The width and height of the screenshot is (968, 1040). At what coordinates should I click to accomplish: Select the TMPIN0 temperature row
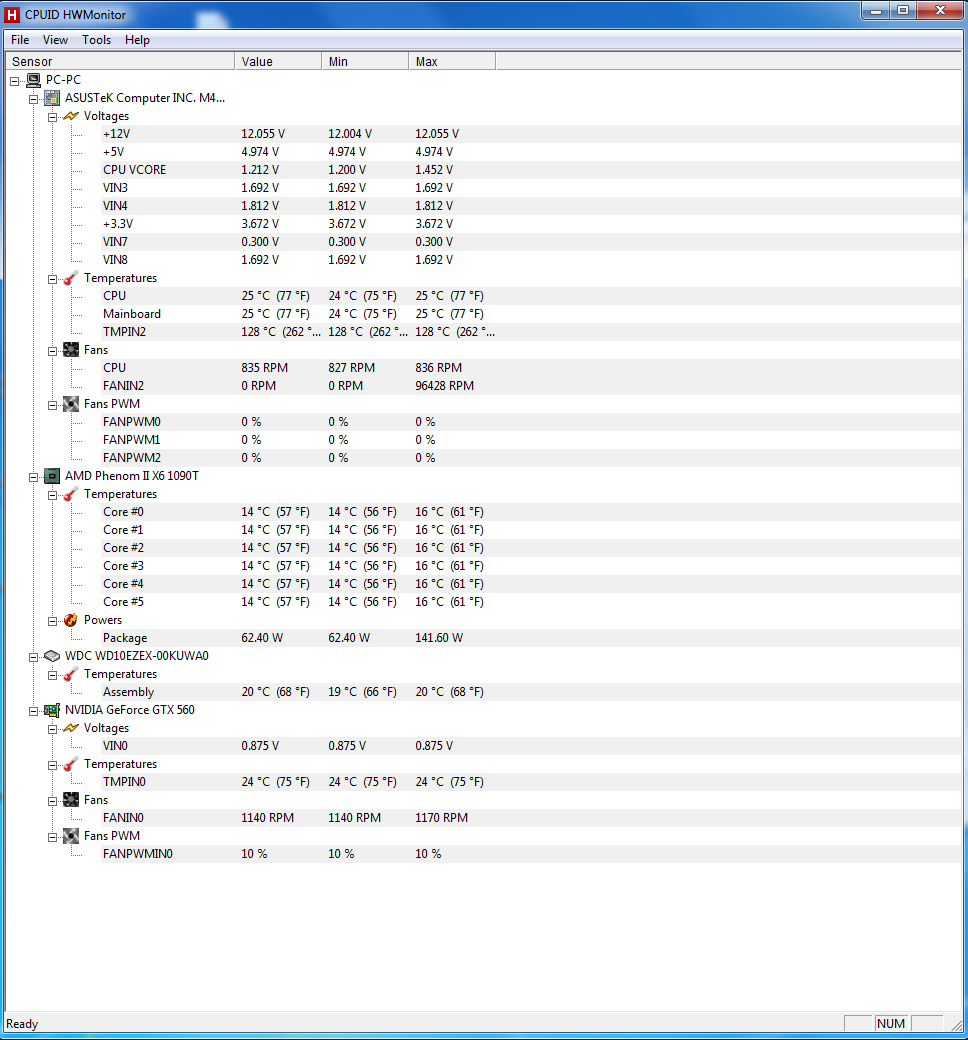coord(531,782)
